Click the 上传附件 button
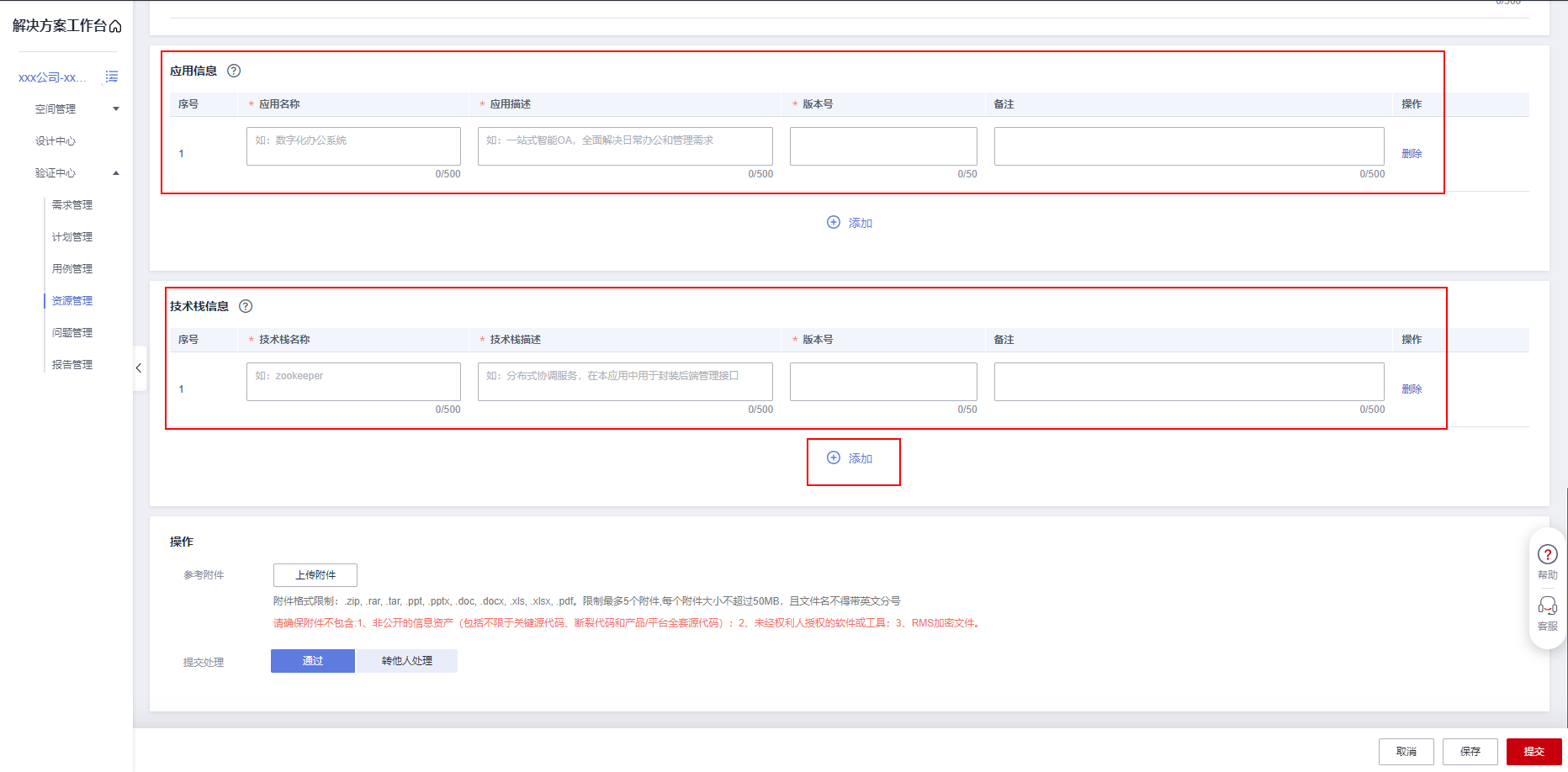Screen dimensions: 1568x772 (315, 575)
